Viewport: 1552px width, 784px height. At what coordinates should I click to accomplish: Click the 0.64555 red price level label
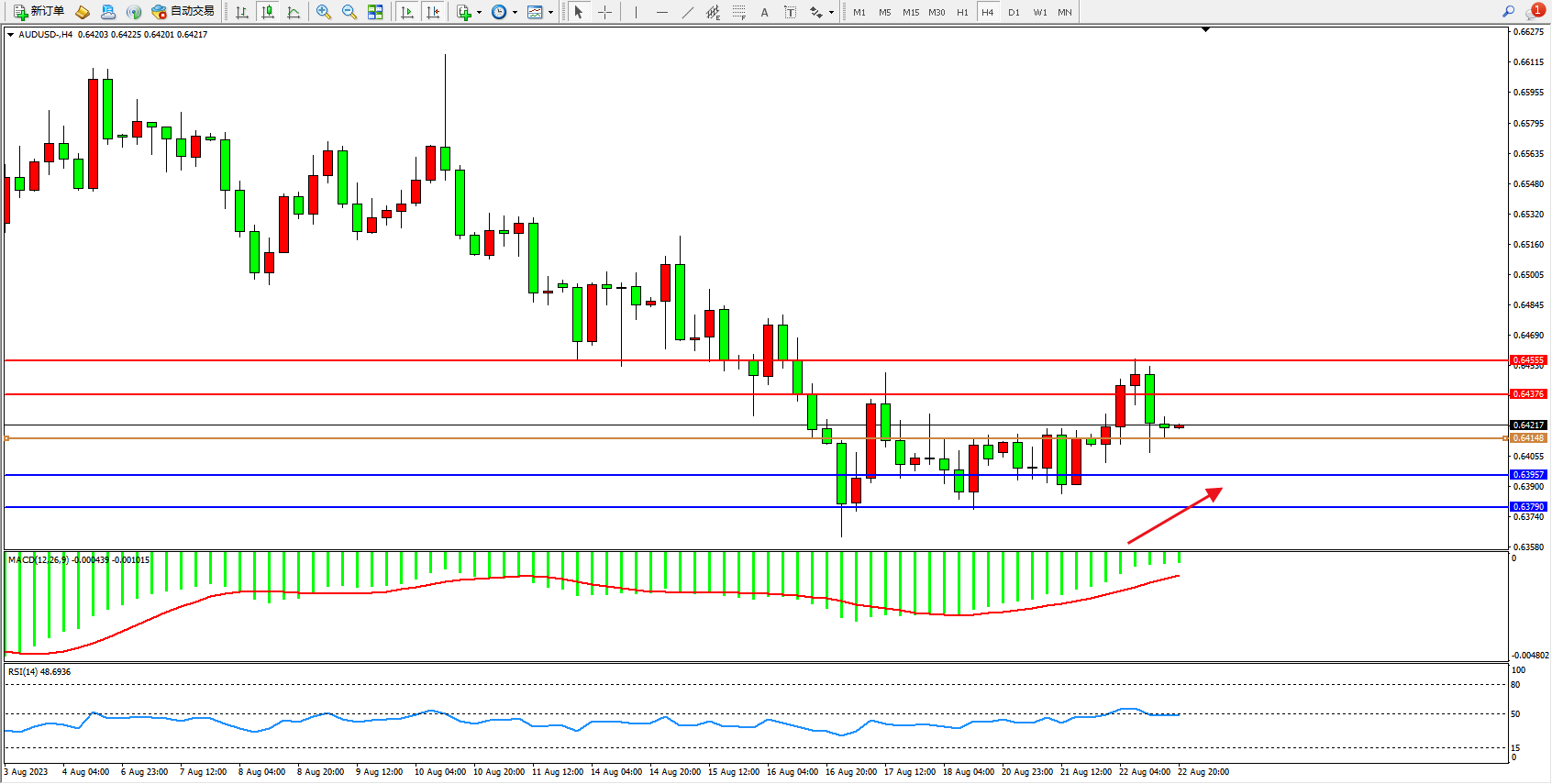point(1528,360)
